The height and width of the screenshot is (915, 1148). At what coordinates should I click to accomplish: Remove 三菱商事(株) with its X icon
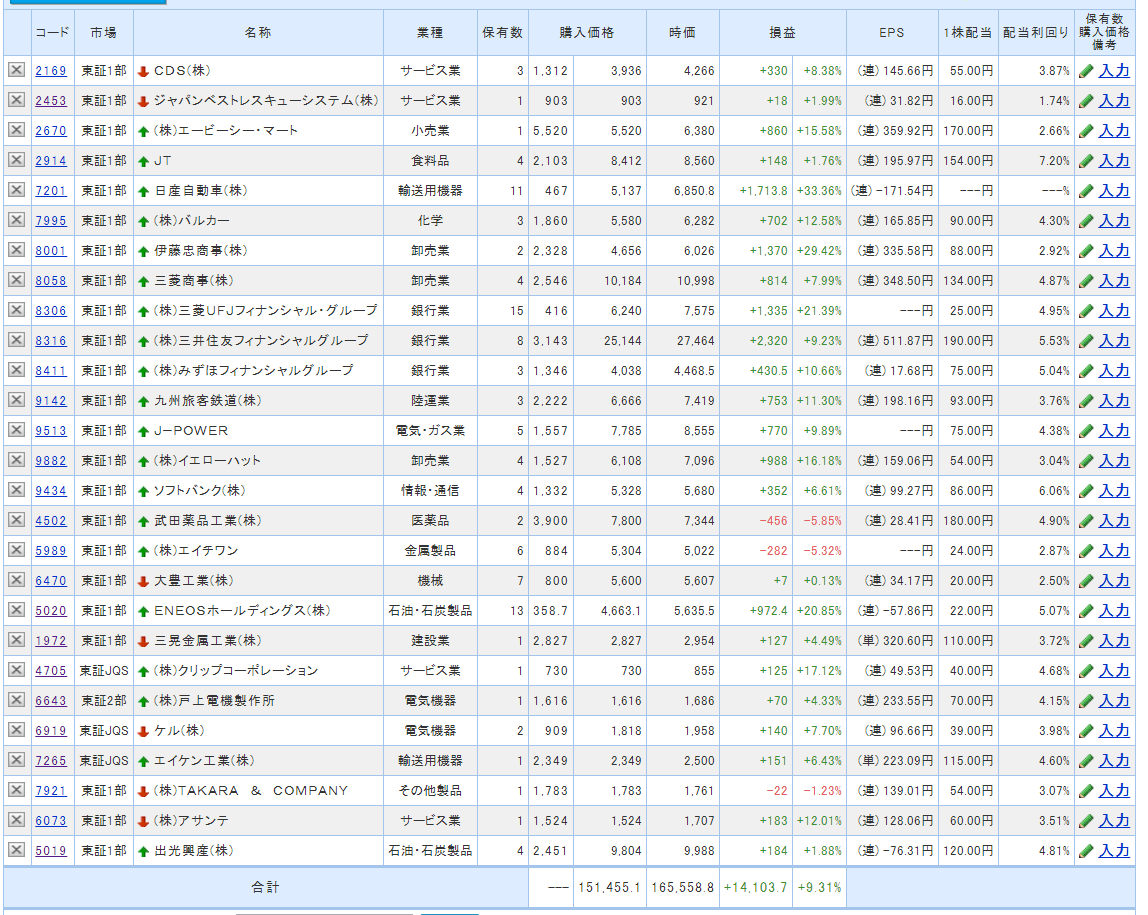click(16, 280)
